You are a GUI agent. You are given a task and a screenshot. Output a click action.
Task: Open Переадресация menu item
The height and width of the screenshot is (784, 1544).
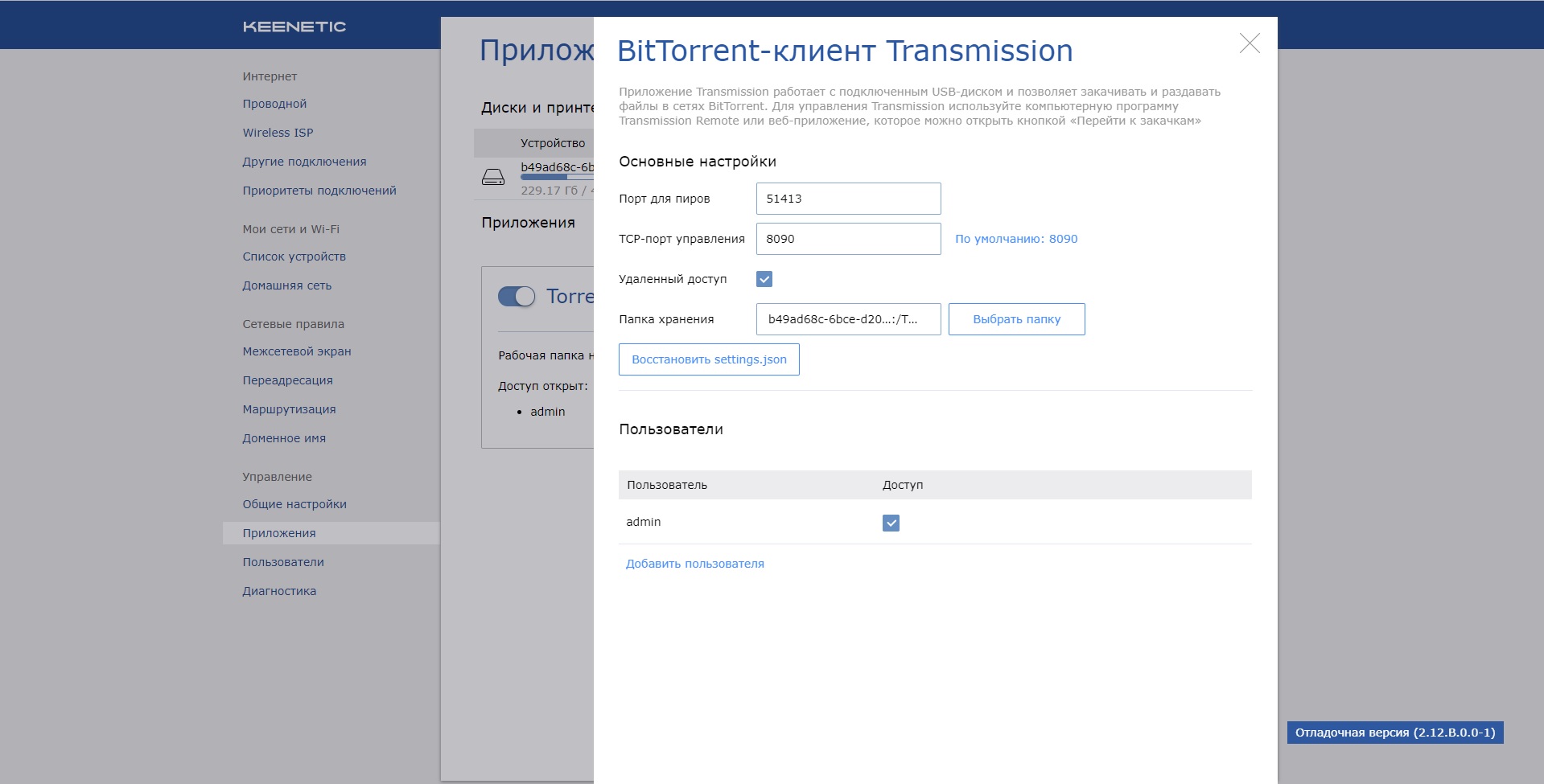pyautogui.click(x=287, y=380)
